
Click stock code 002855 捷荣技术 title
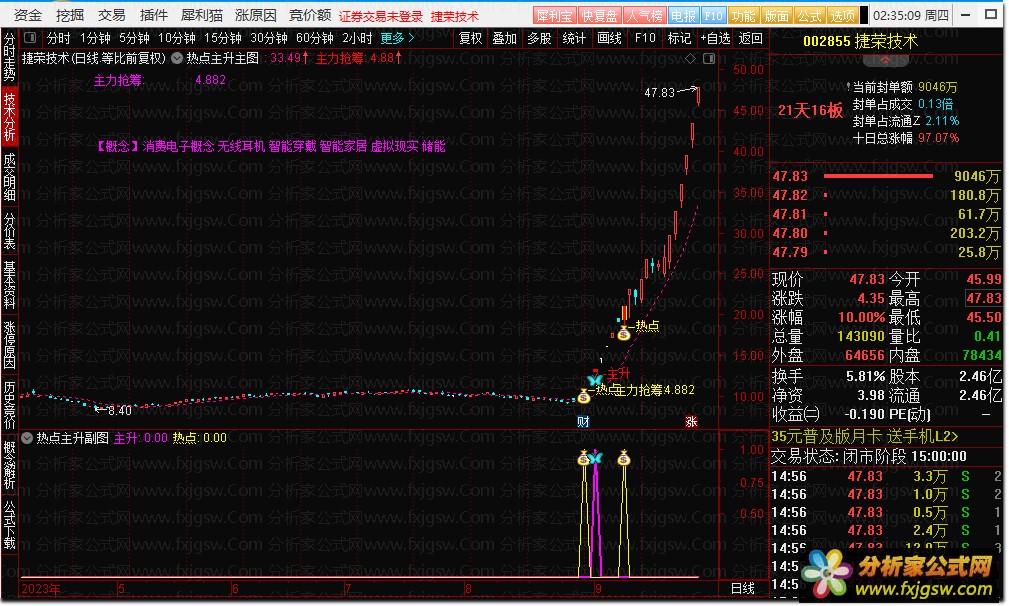point(860,42)
